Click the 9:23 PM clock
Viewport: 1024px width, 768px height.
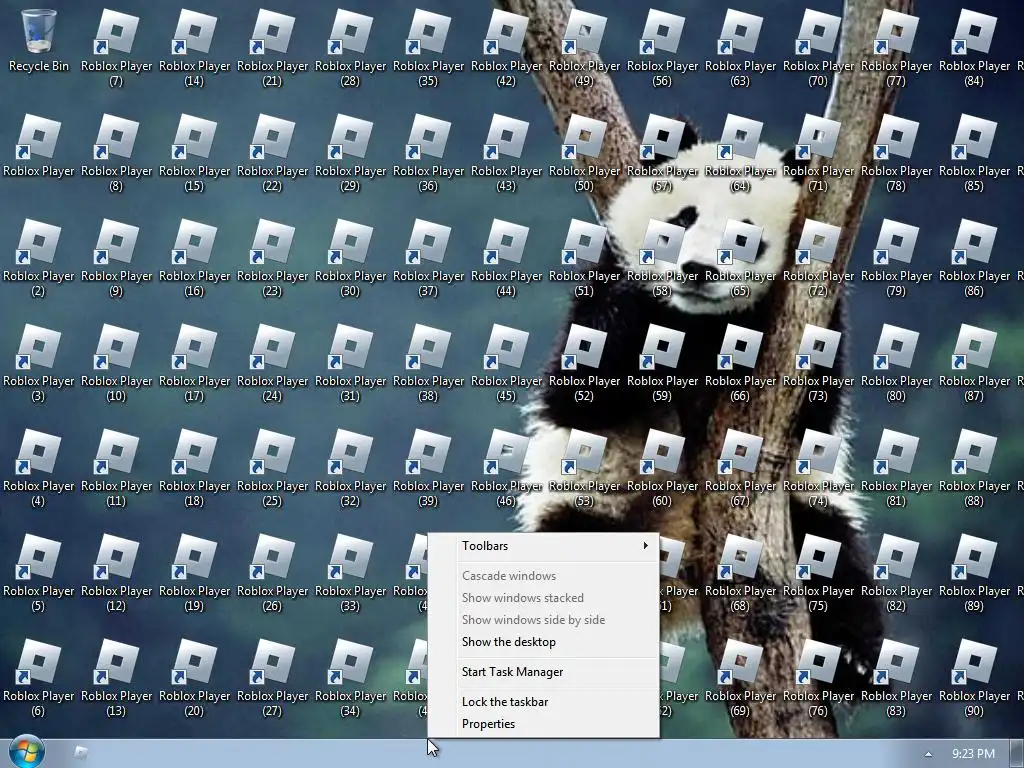(973, 754)
